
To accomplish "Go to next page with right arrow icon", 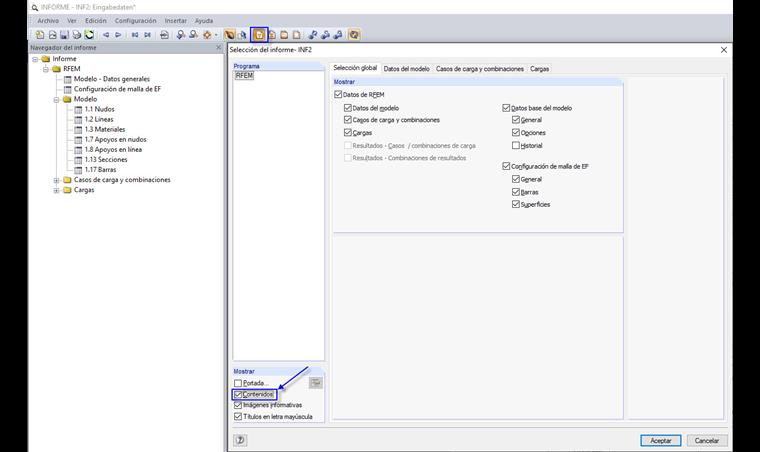I will tap(118, 35).
